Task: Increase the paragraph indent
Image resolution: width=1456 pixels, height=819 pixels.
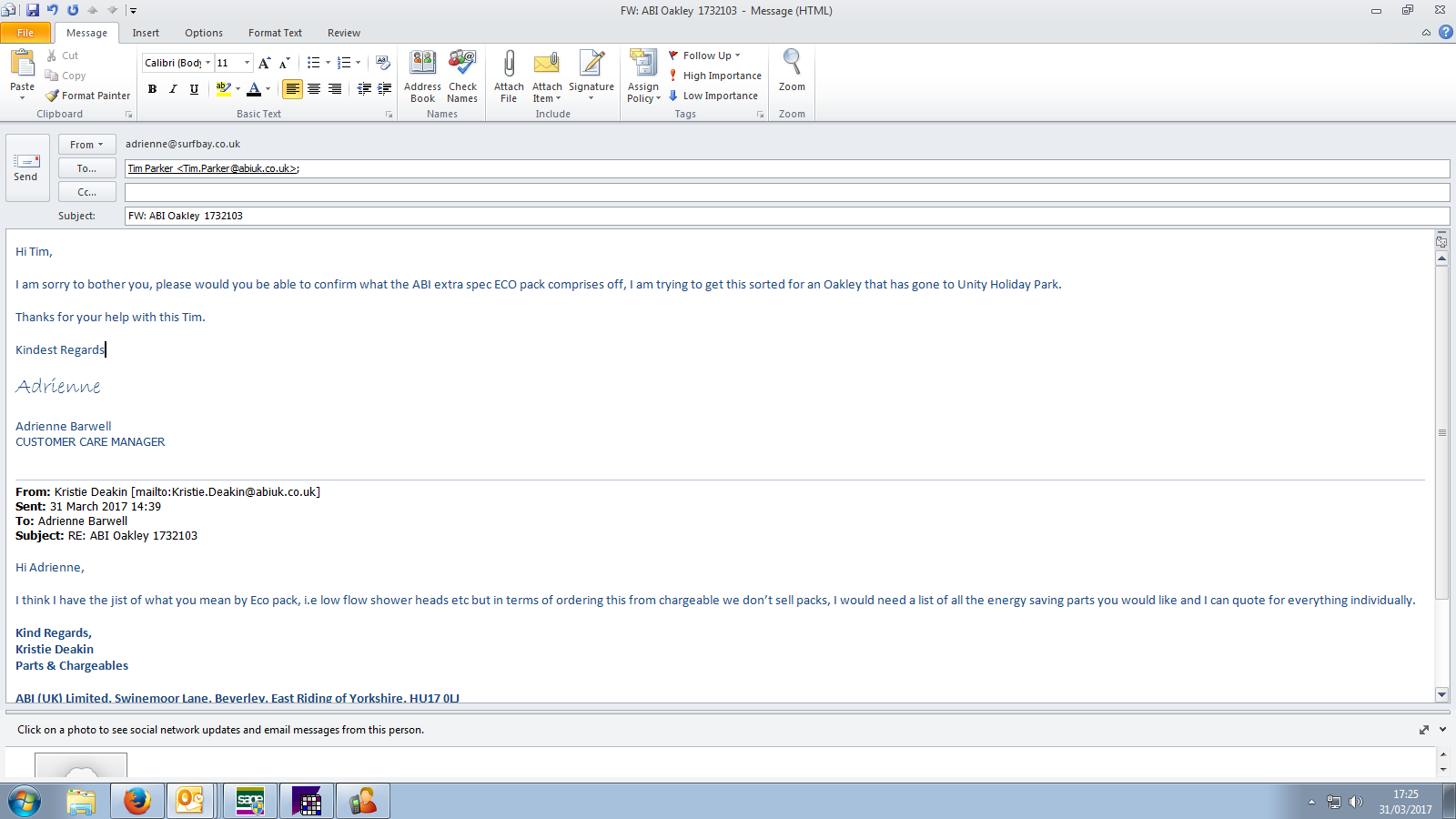Action: pyautogui.click(x=385, y=88)
